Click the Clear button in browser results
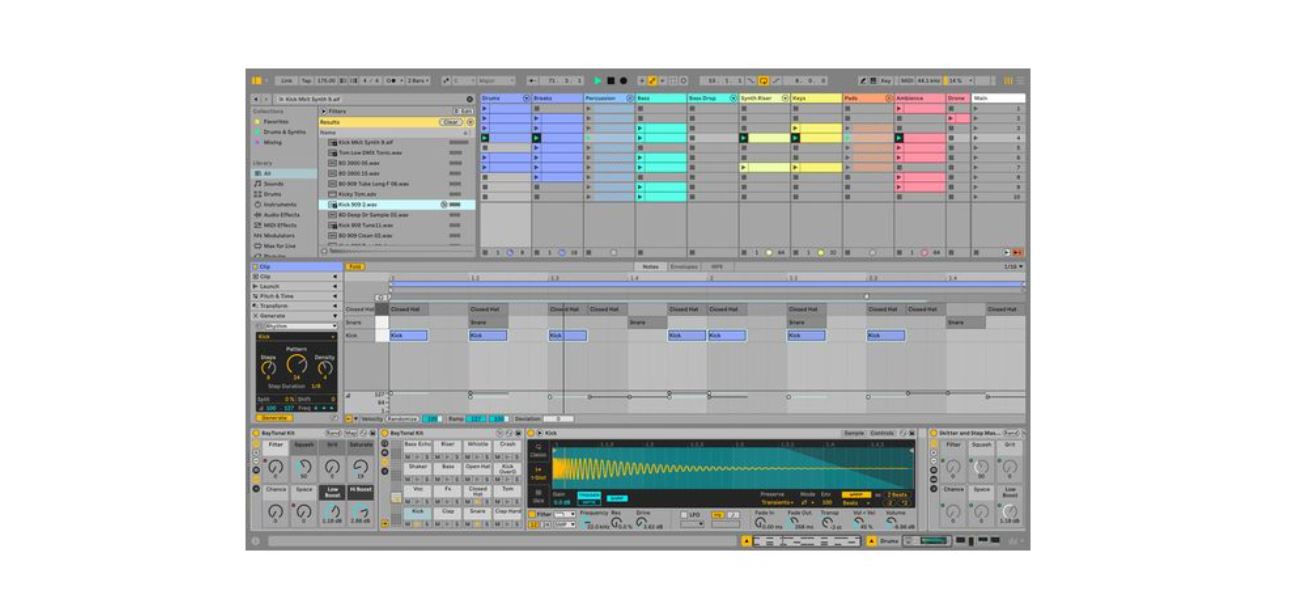This screenshot has width=1299, height=604. [450, 122]
